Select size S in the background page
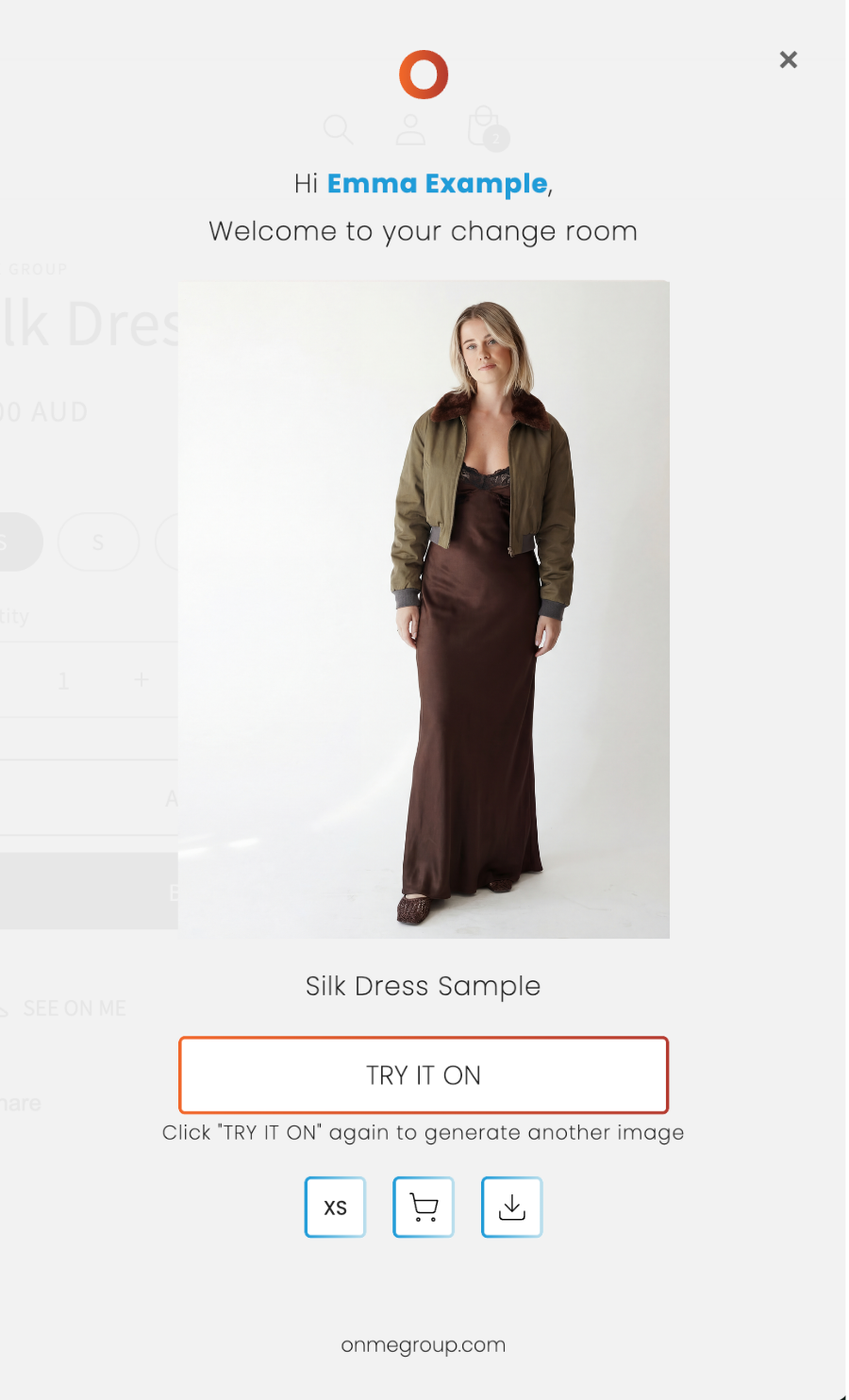This screenshot has height=1400, width=849. (x=98, y=542)
